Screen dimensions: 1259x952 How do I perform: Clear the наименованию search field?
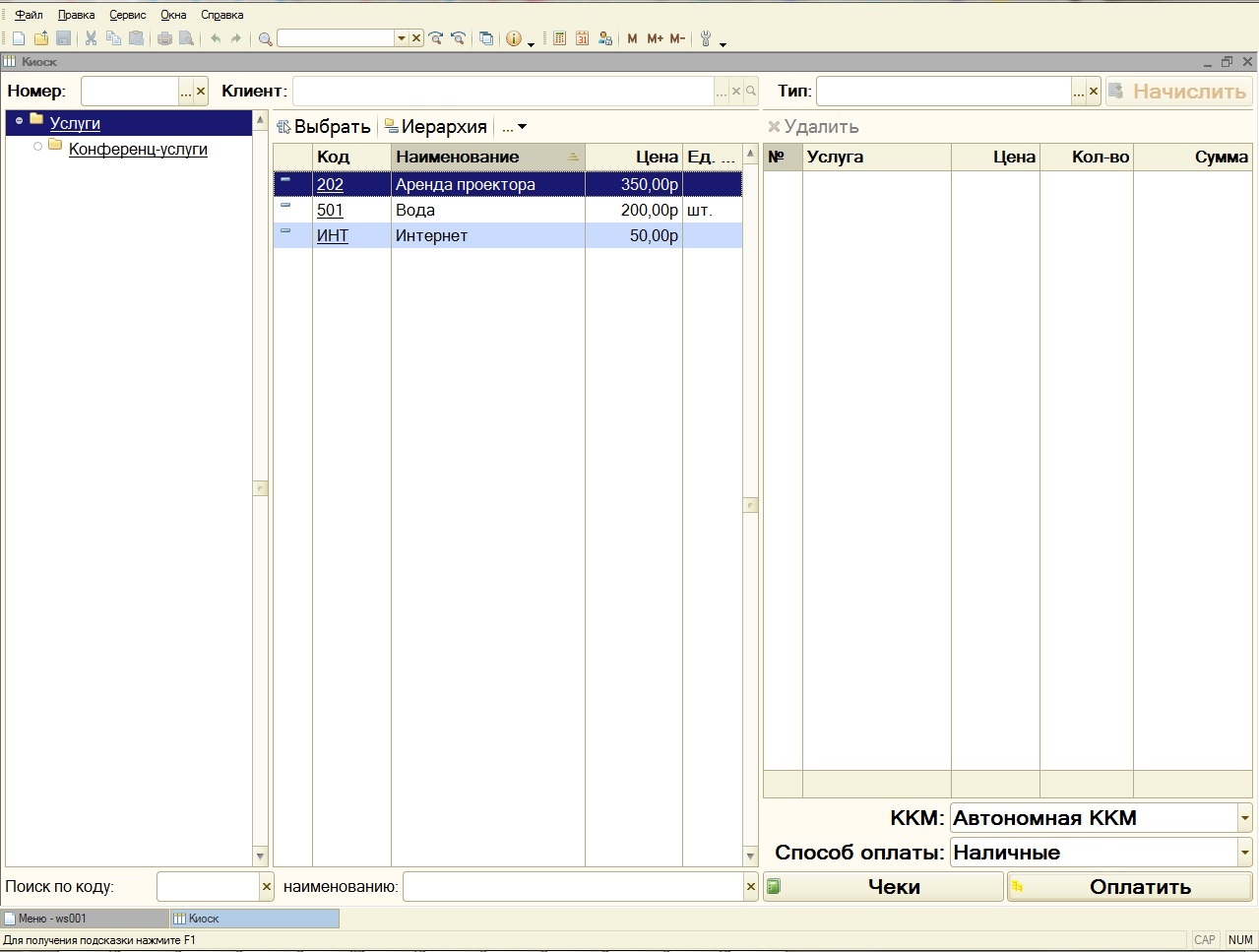(x=750, y=886)
